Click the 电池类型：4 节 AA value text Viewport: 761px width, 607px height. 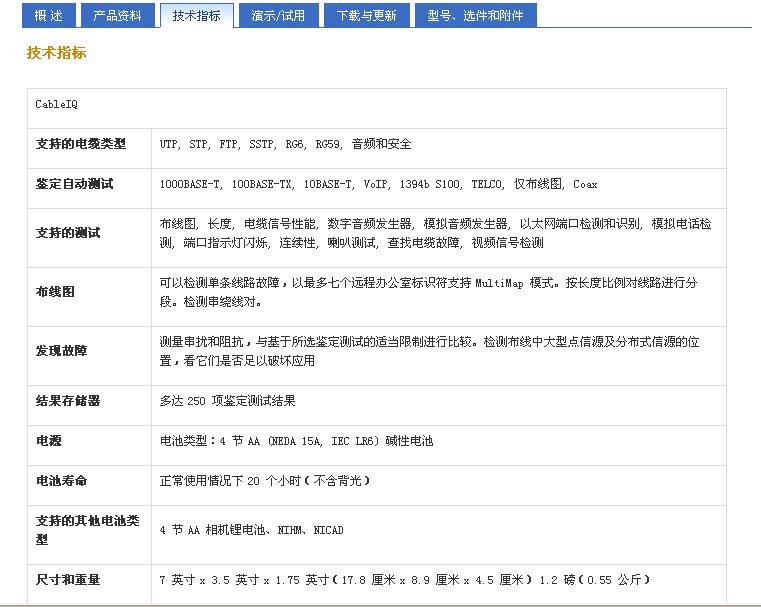(296, 441)
